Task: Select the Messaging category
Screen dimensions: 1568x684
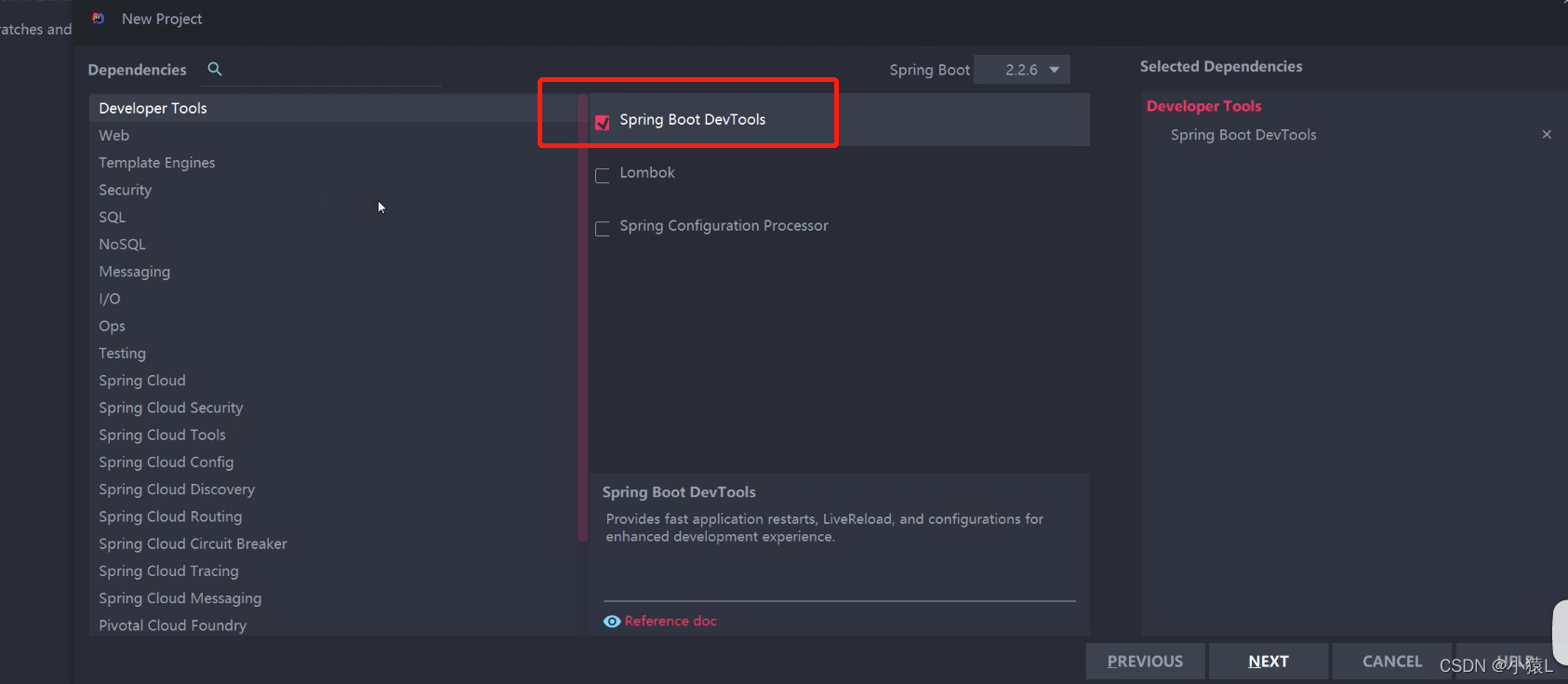Action: (334, 272)
